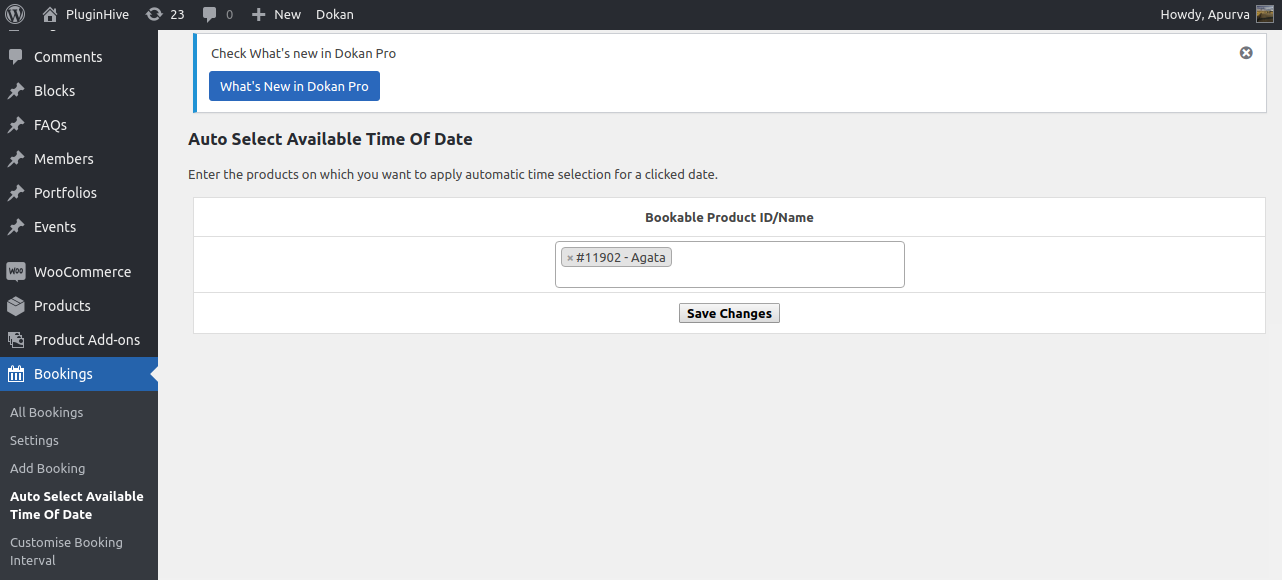Open Auto Select Available Time Of Date submenu
Screen dimensions: 1282x580
[77, 505]
